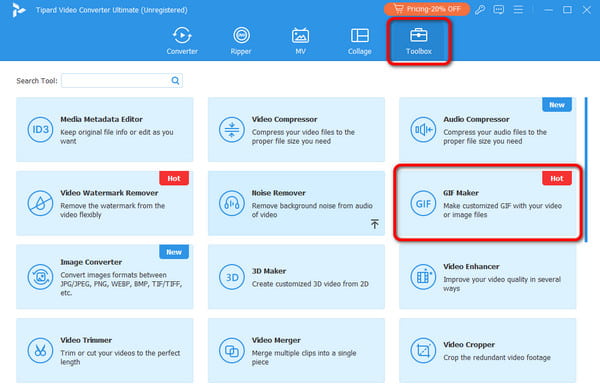This screenshot has width=600, height=387.
Task: Select the Toolbox tab
Action: [x=419, y=41]
